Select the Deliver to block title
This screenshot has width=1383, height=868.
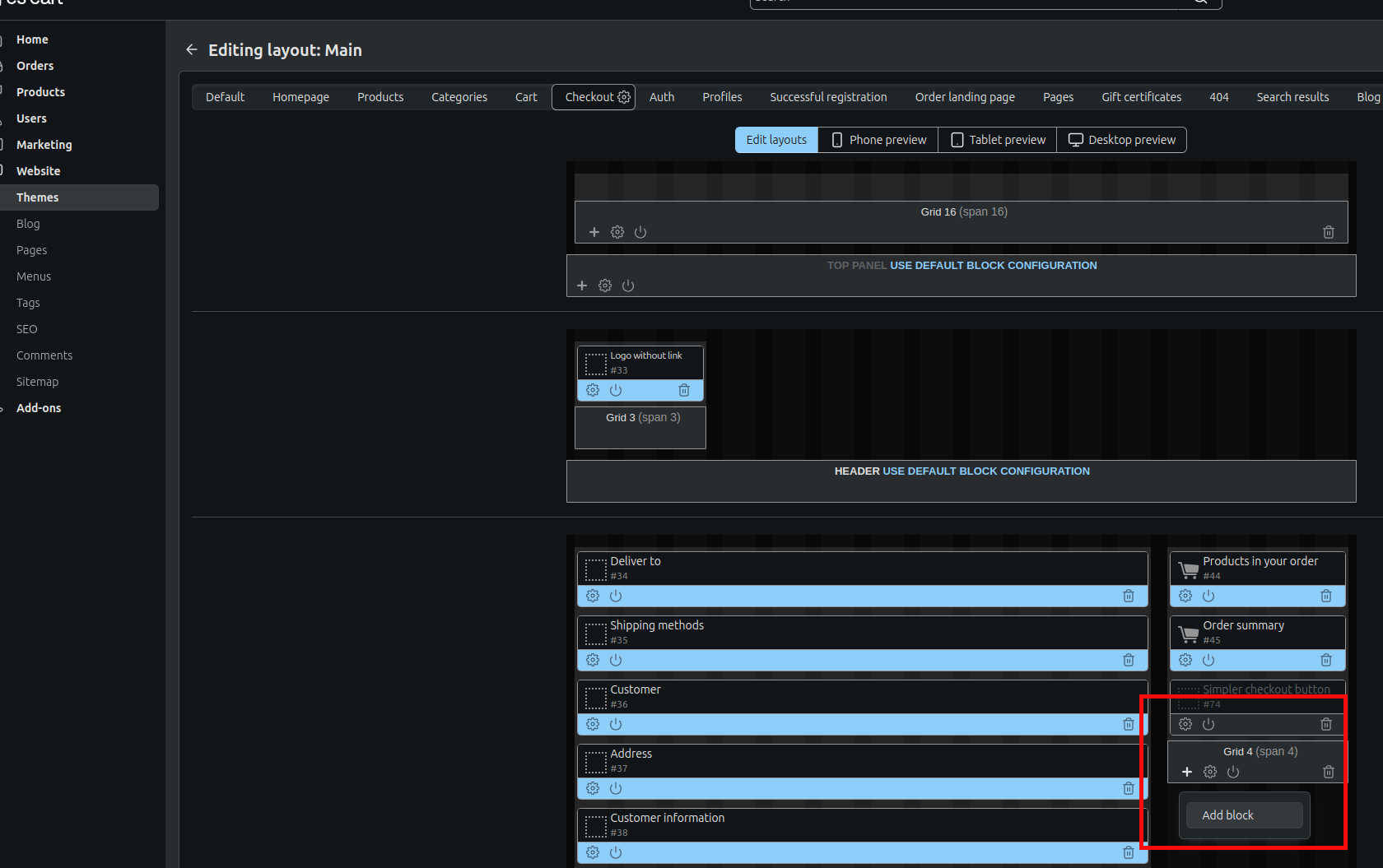coord(635,561)
